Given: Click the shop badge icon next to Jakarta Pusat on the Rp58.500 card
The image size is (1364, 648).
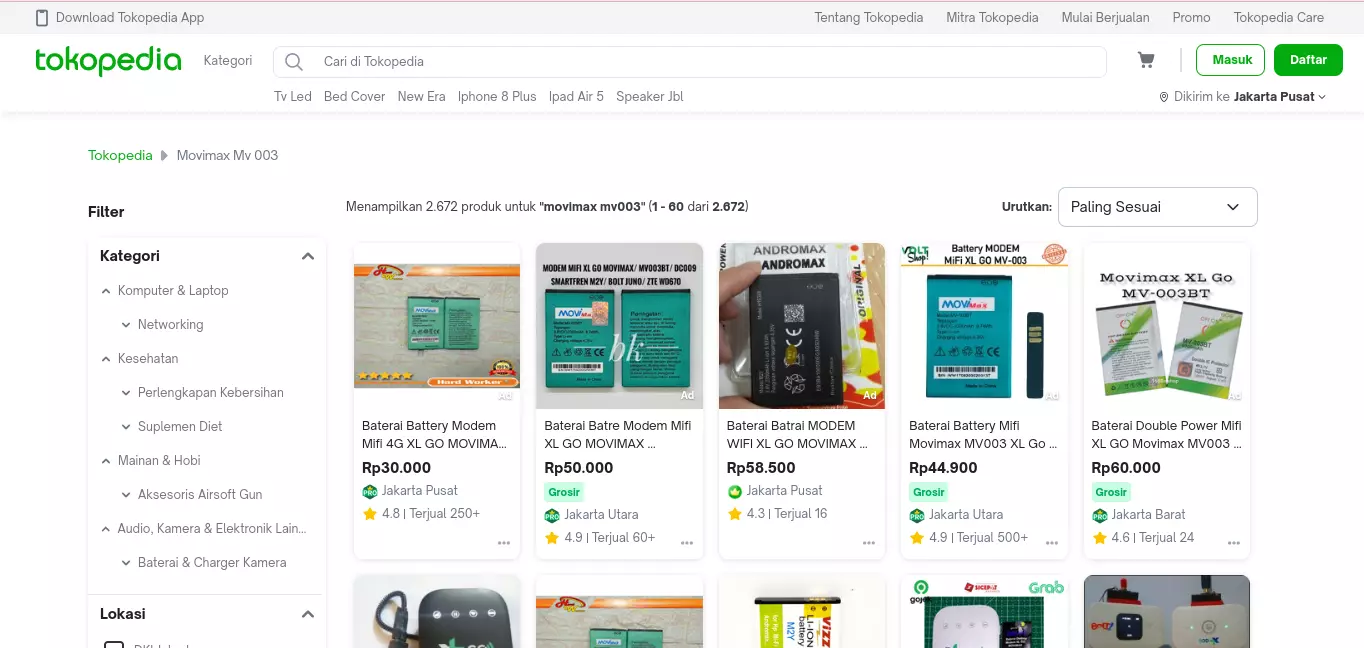Looking at the screenshot, I should (734, 491).
